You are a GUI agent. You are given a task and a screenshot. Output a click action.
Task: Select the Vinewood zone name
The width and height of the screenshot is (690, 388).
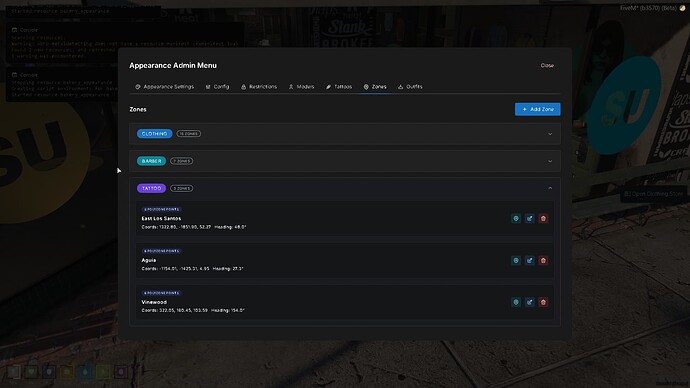[x=154, y=302]
